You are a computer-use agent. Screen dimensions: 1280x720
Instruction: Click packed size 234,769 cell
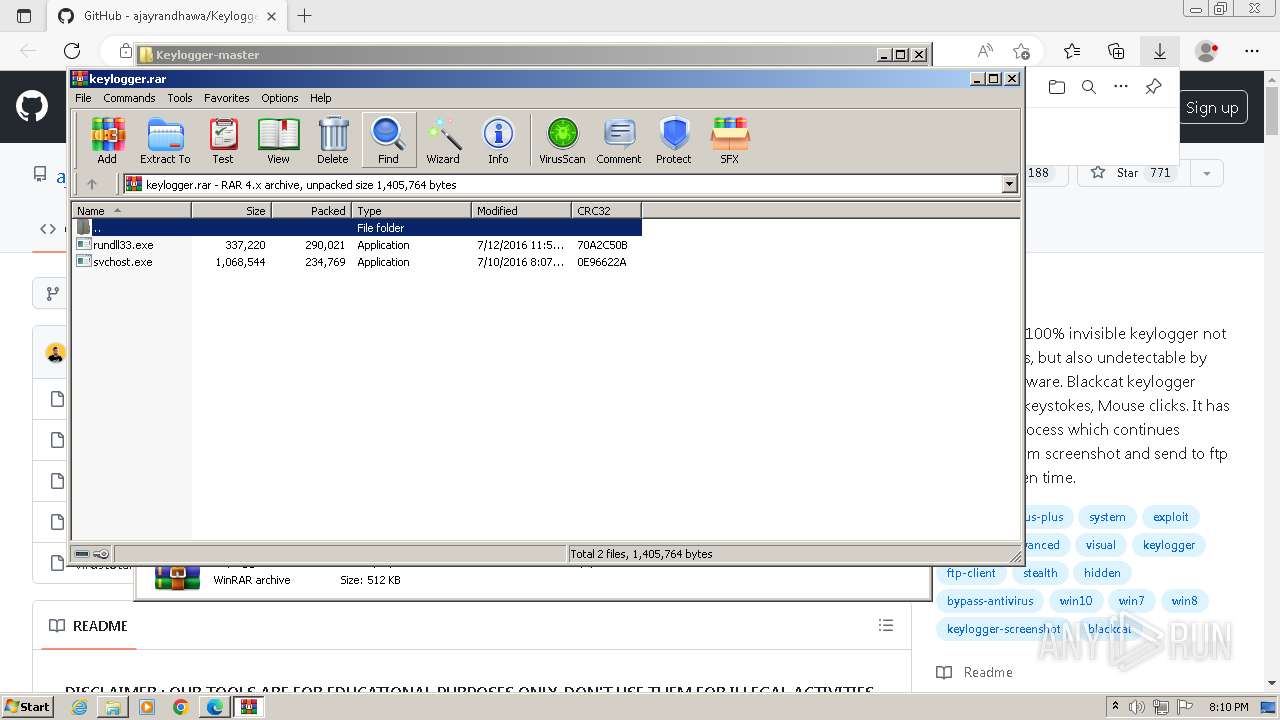(x=325, y=262)
